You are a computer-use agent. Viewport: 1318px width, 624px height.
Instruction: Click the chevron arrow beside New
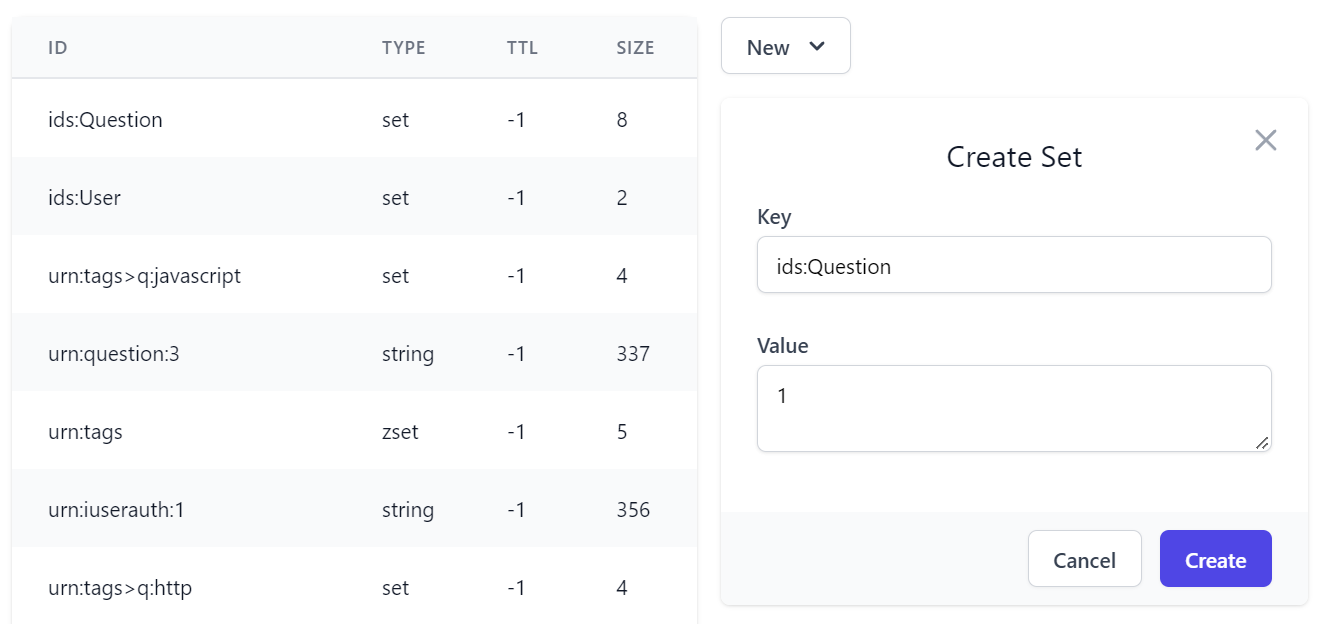817,46
